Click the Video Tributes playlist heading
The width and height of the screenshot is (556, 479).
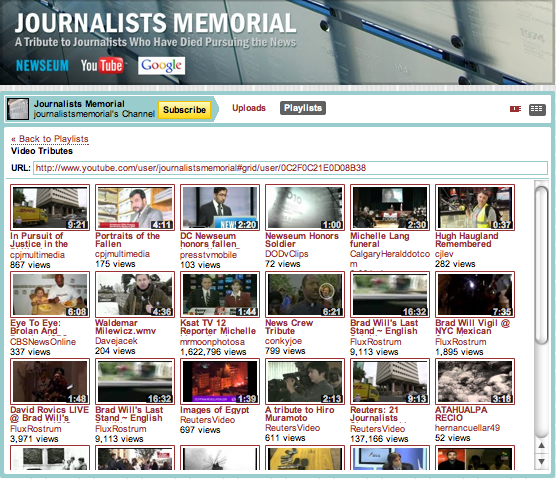click(42, 151)
